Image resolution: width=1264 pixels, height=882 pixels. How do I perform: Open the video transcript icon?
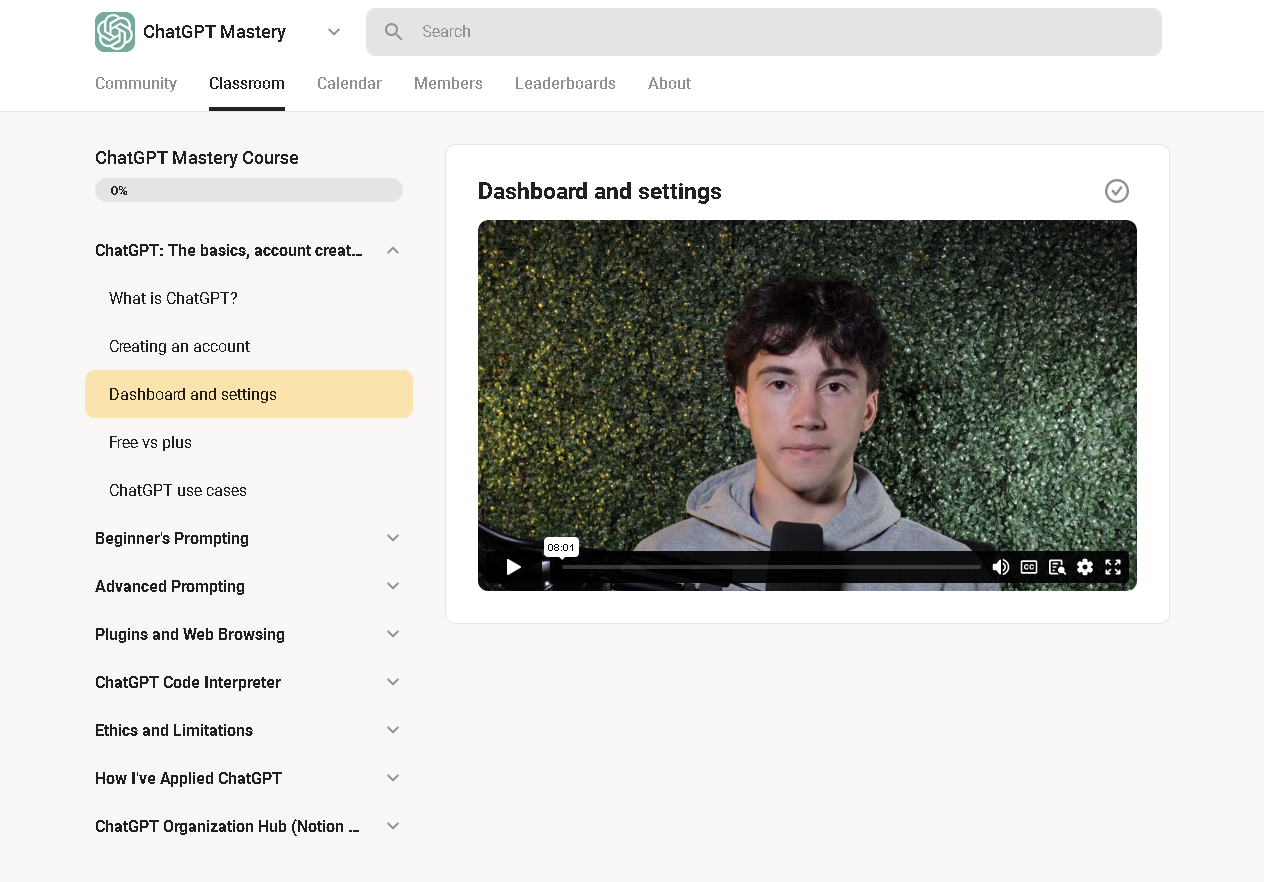[1057, 567]
